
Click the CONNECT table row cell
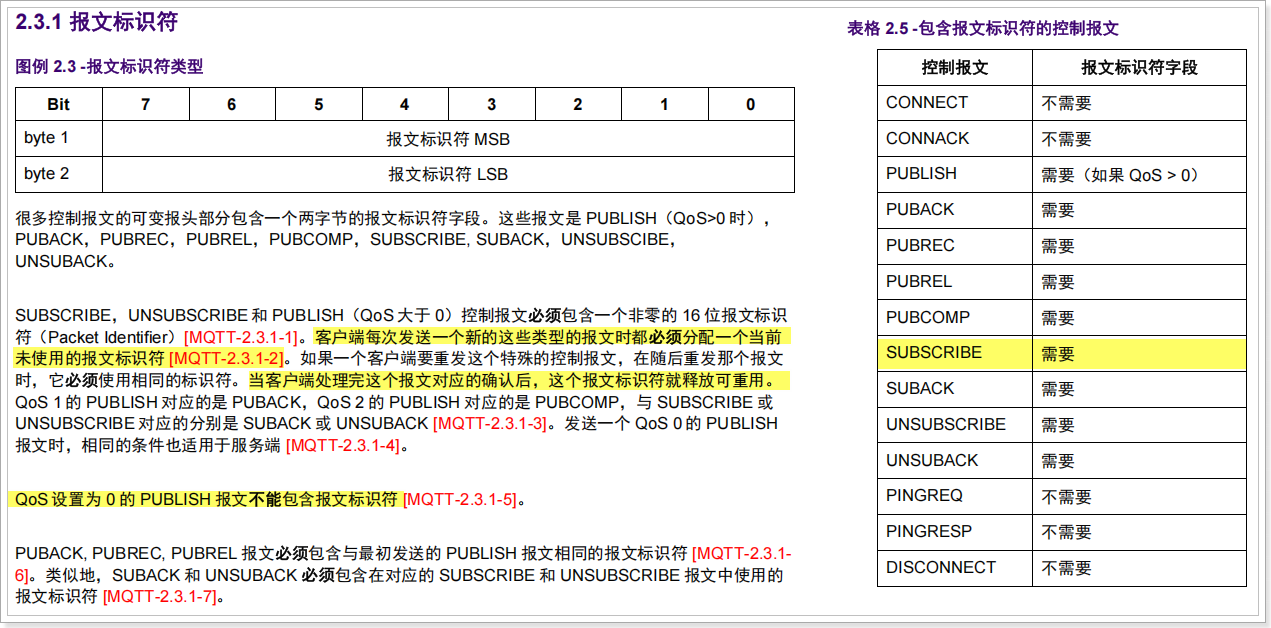955,103
